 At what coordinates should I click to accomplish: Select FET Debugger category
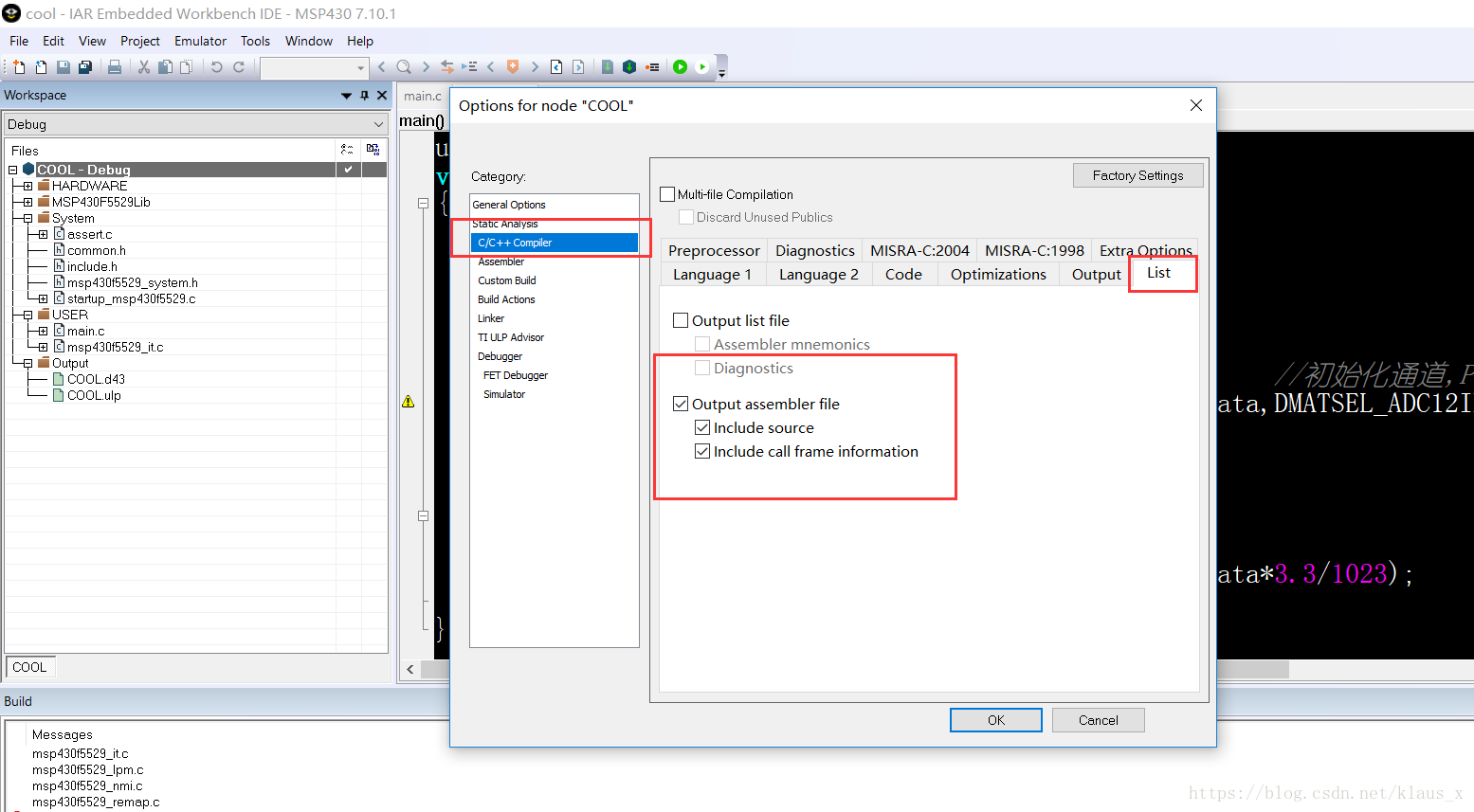[516, 375]
